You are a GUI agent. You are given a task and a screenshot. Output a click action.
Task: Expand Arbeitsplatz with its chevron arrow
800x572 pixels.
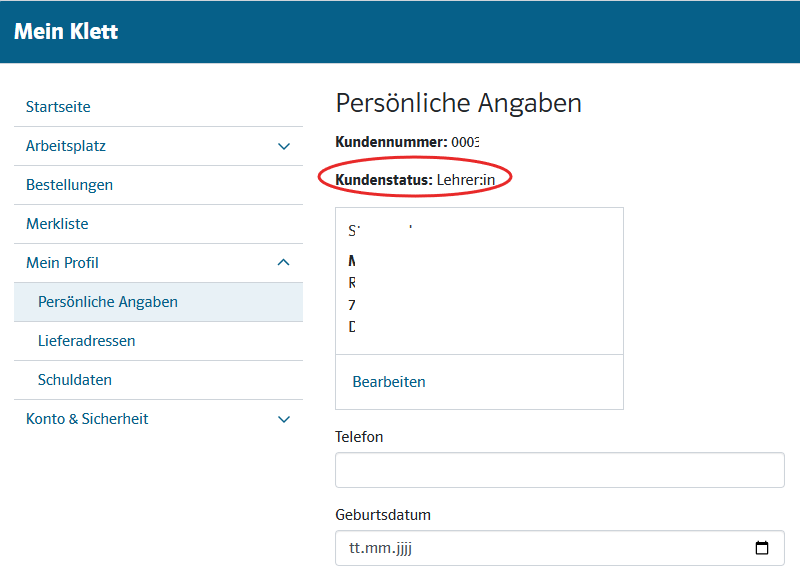coord(284,146)
